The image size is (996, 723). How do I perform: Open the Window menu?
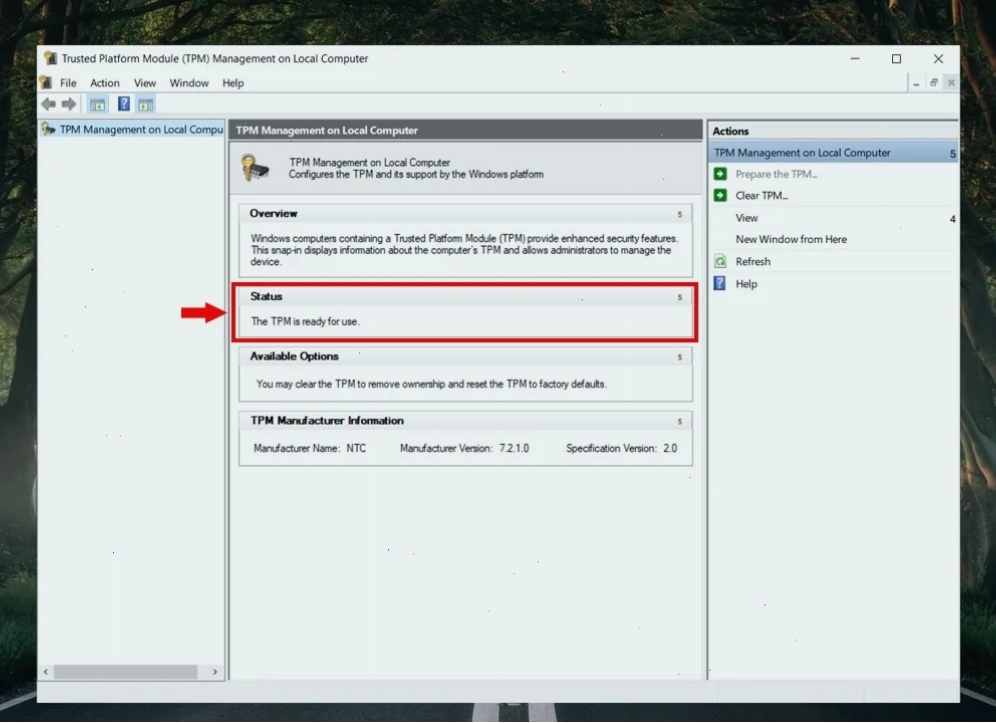(x=189, y=83)
